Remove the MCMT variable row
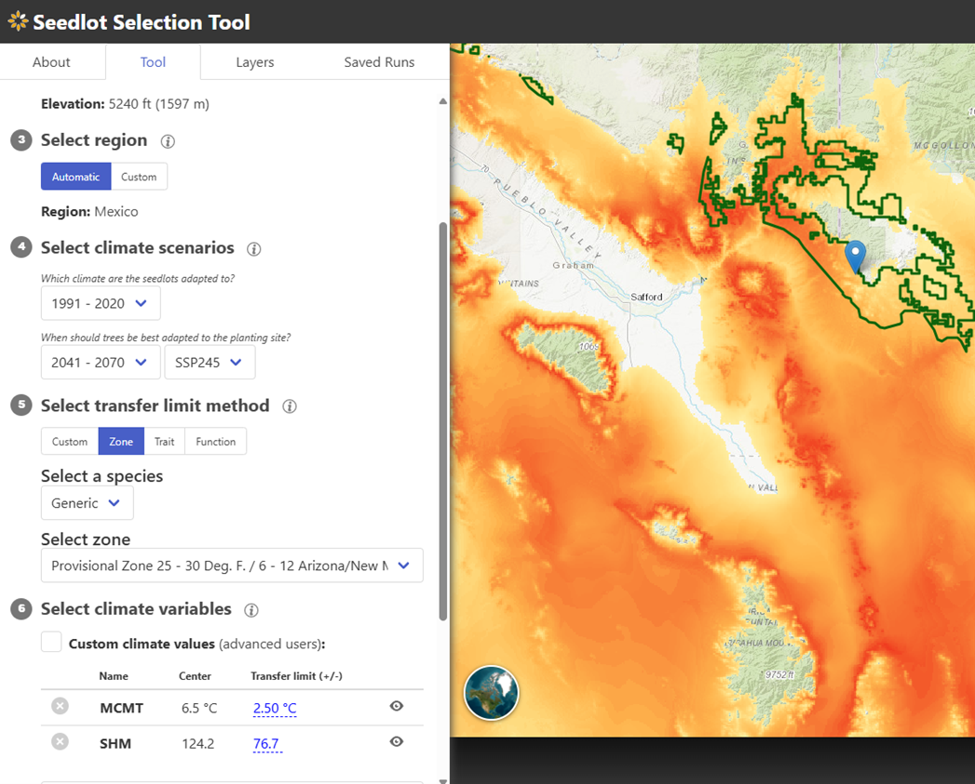 (x=60, y=706)
